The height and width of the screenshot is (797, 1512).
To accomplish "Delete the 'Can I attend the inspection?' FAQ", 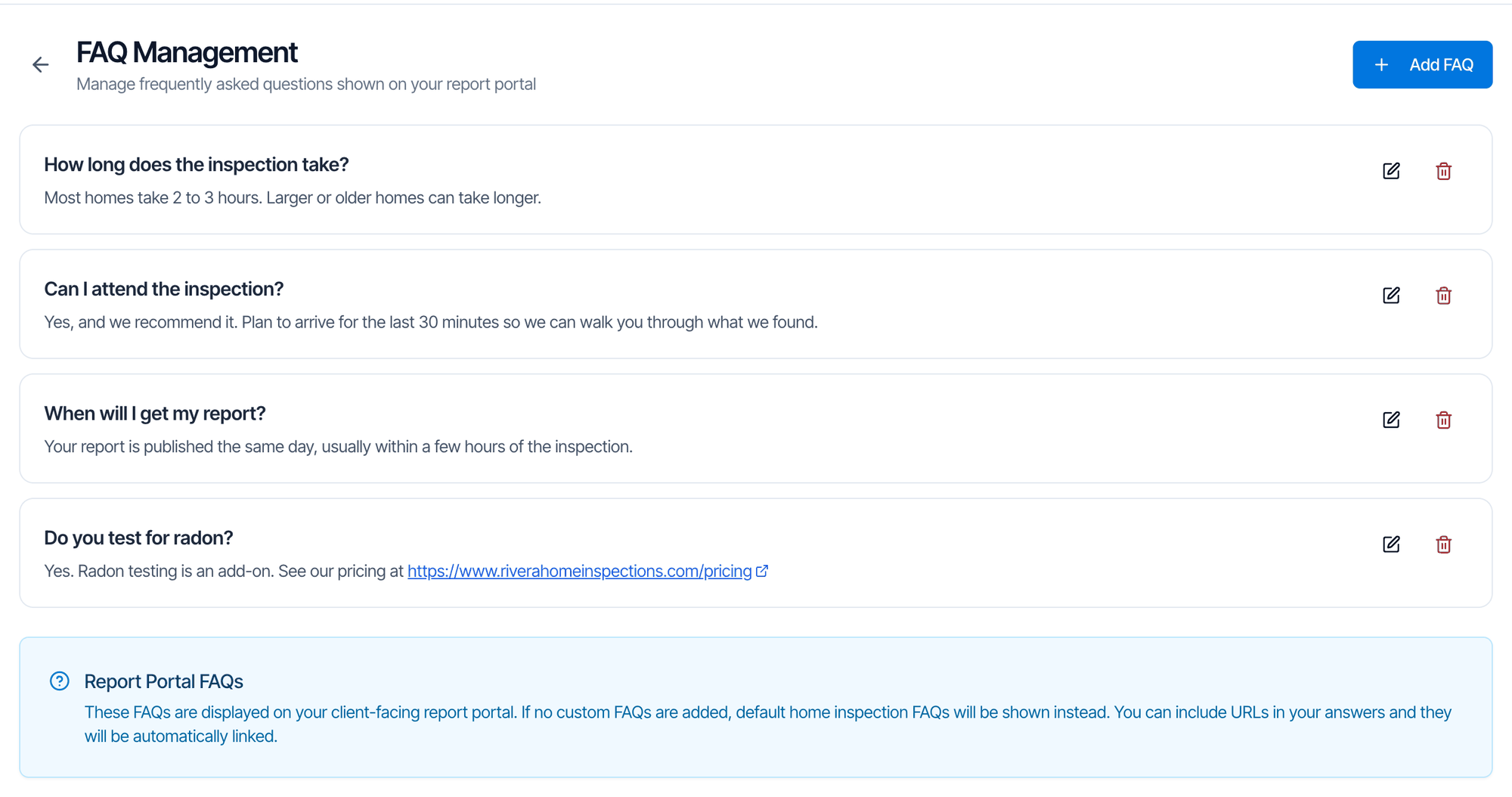I will (1443, 296).
